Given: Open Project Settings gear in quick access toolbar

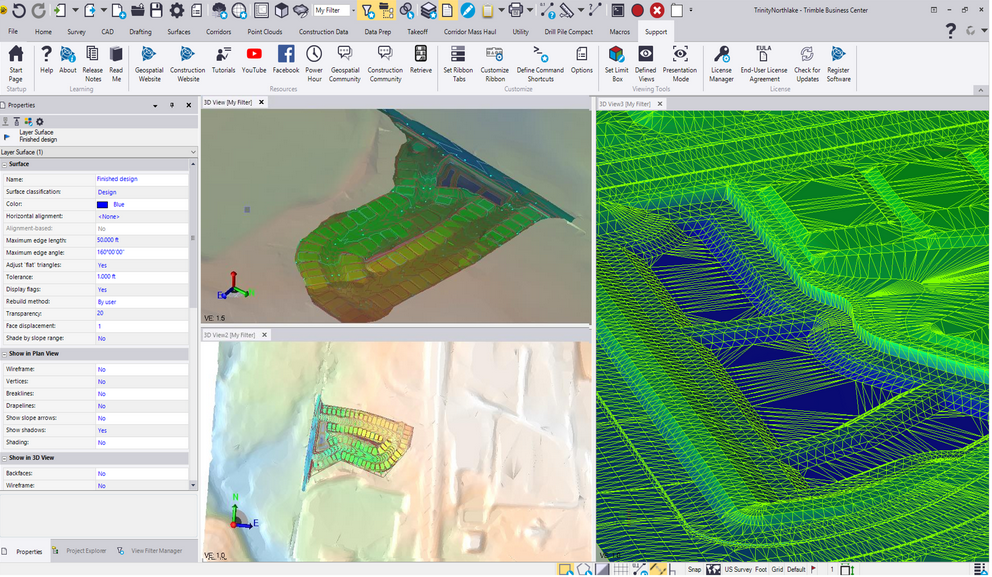Looking at the screenshot, I should [x=177, y=10].
